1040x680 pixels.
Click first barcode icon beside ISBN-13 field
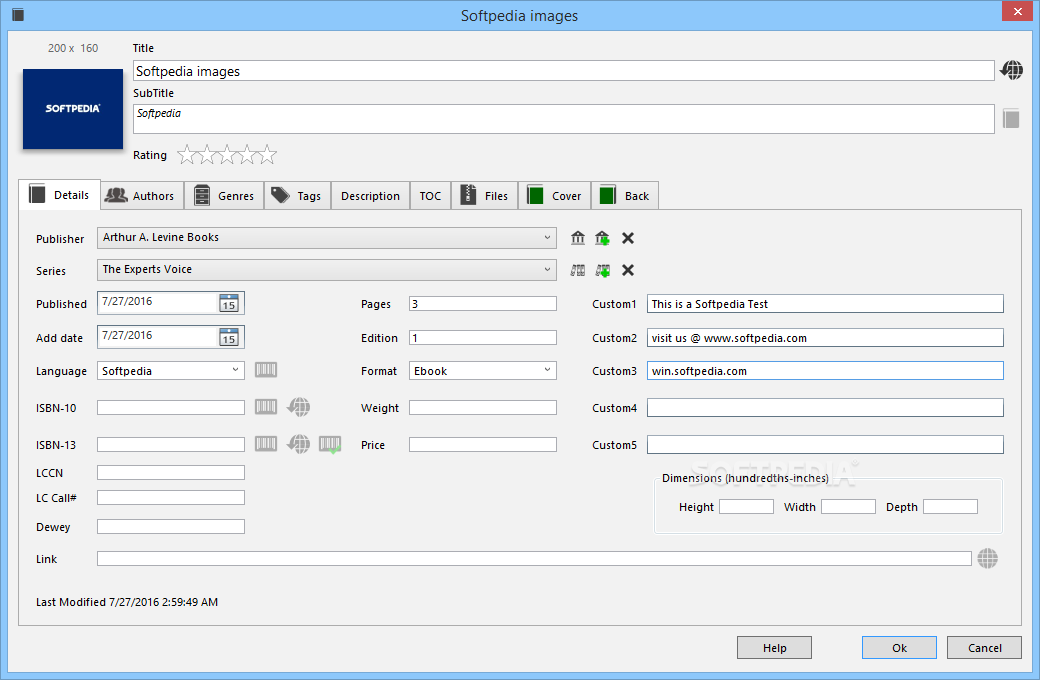tap(266, 444)
